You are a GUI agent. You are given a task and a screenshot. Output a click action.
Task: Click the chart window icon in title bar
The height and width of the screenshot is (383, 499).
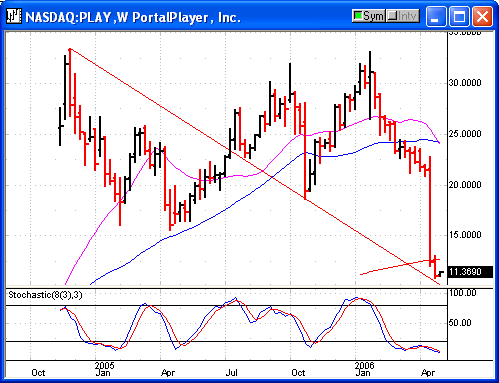tap(14, 16)
